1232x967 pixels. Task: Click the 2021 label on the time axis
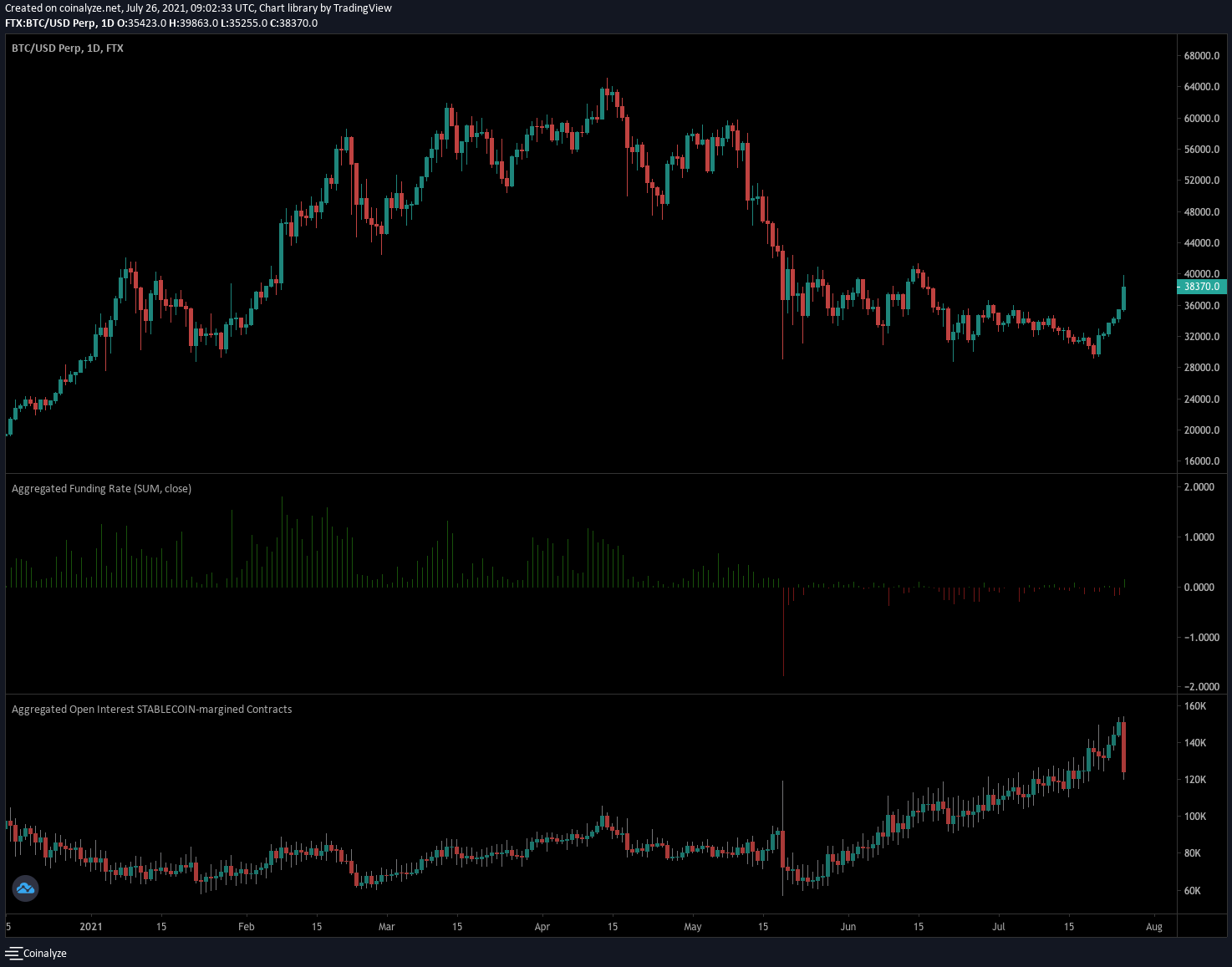[90, 927]
